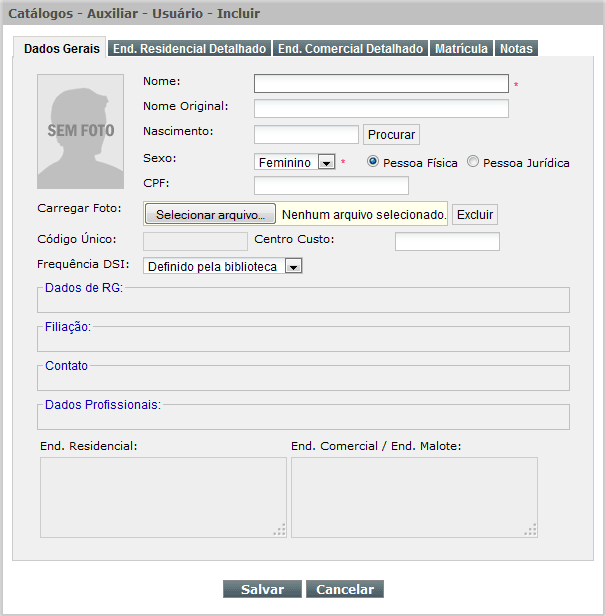
Task: Select the Pessoa Física radio button
Action: [374, 162]
